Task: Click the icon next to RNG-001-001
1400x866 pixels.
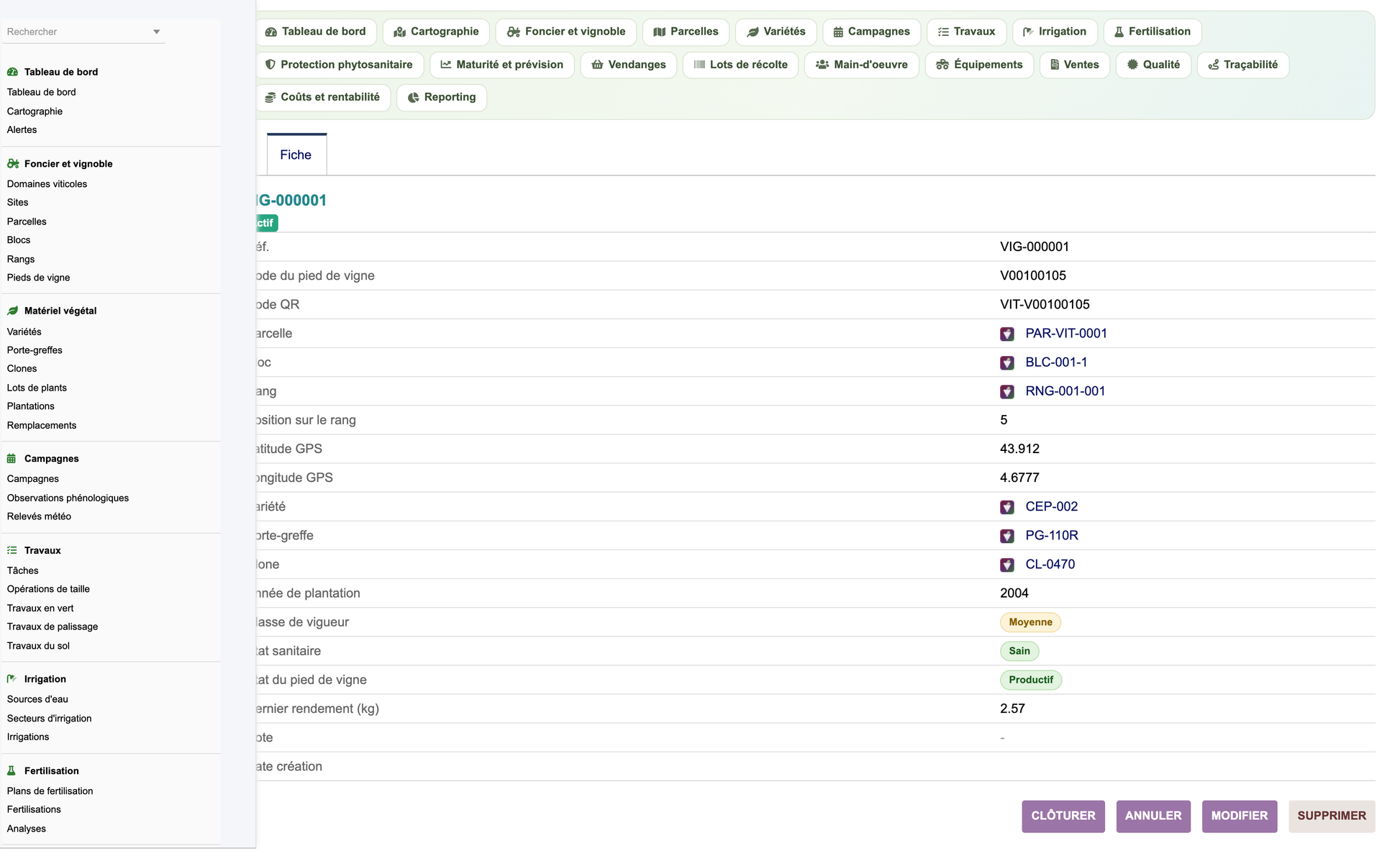Action: (x=1007, y=392)
